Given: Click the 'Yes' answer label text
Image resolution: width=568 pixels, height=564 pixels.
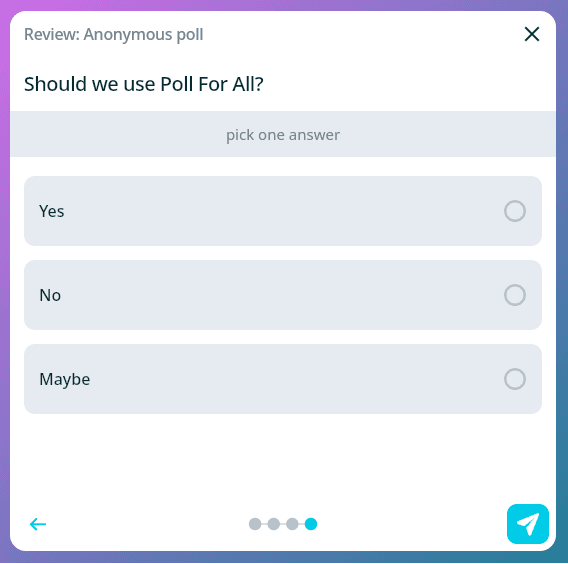Looking at the screenshot, I should pos(51,211).
